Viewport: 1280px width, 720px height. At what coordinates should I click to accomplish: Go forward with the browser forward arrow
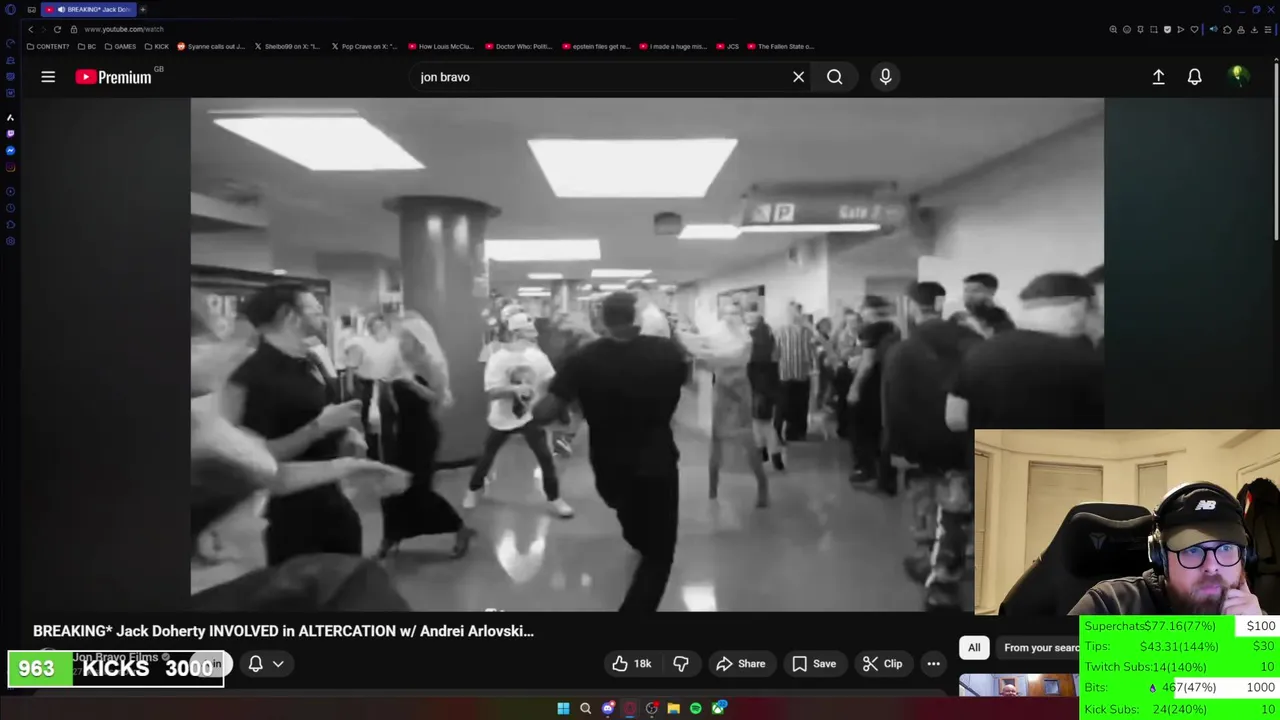(43, 29)
